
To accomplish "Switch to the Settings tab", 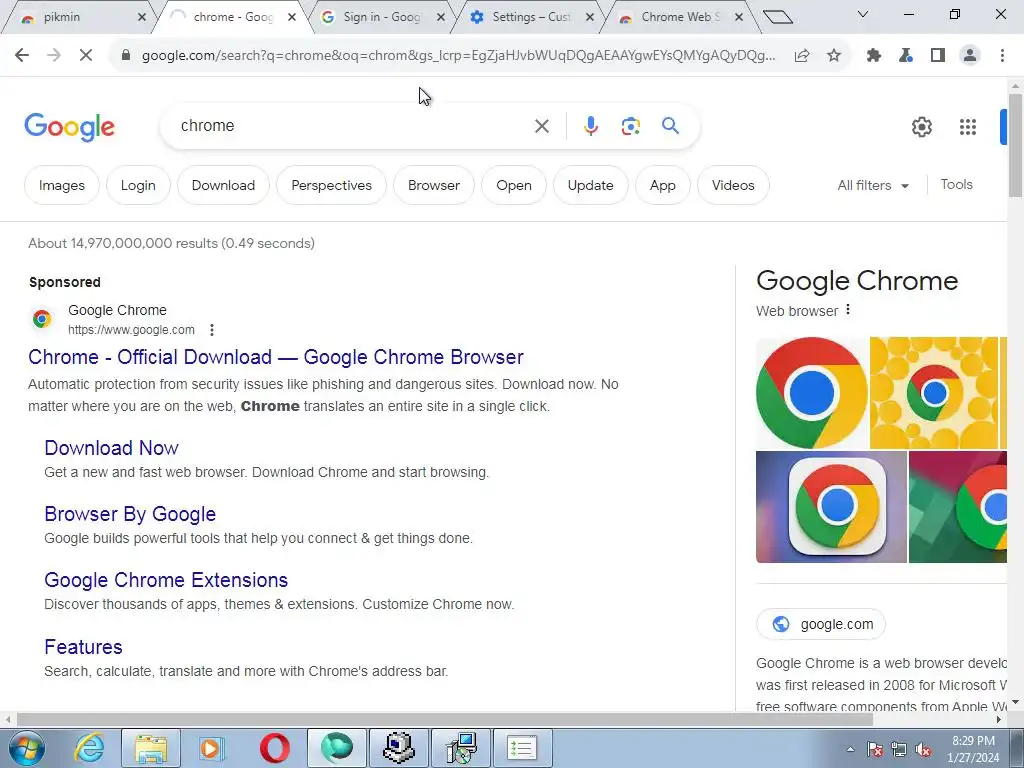I will (x=531, y=17).
